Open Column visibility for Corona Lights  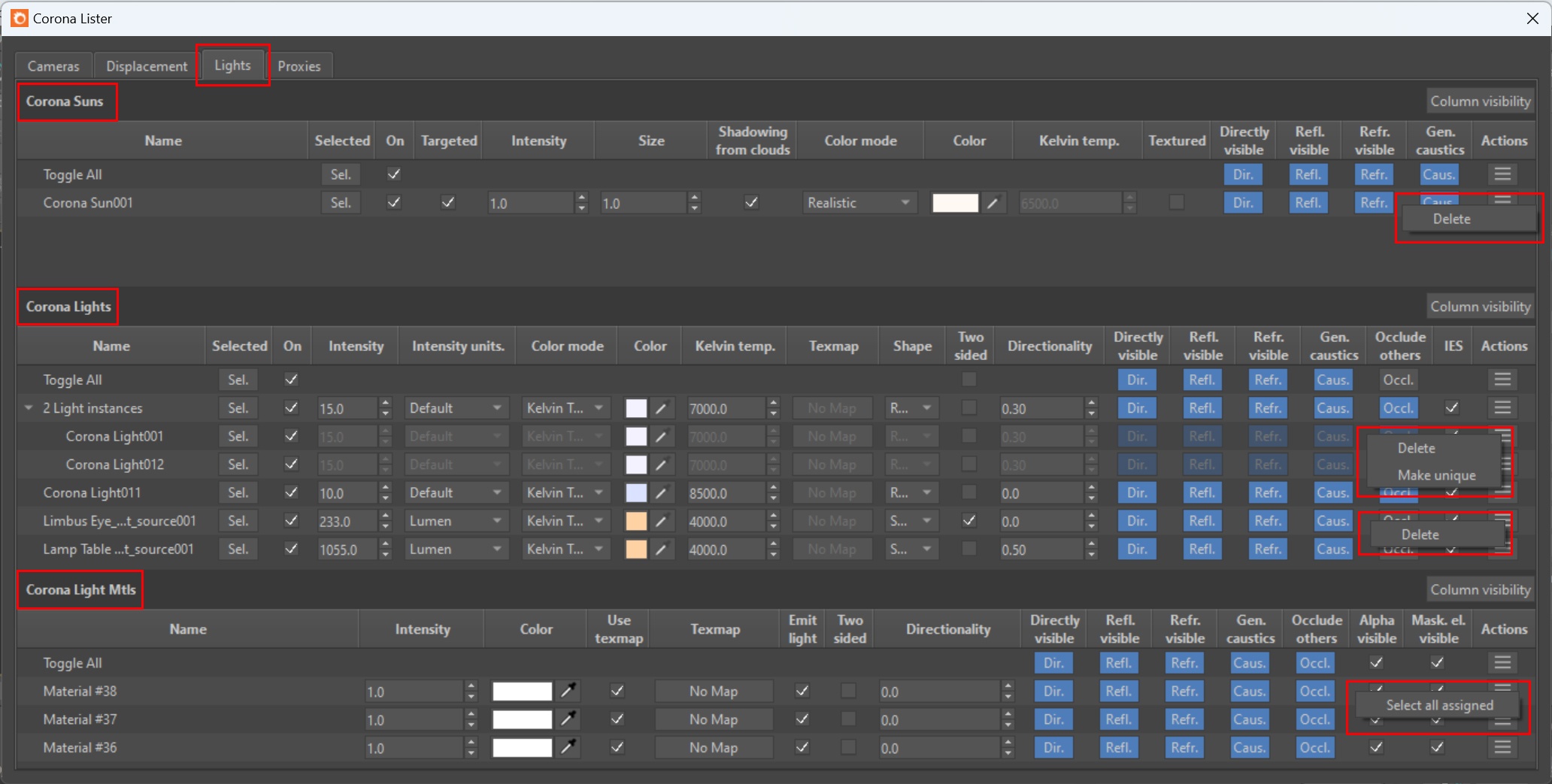click(1480, 307)
